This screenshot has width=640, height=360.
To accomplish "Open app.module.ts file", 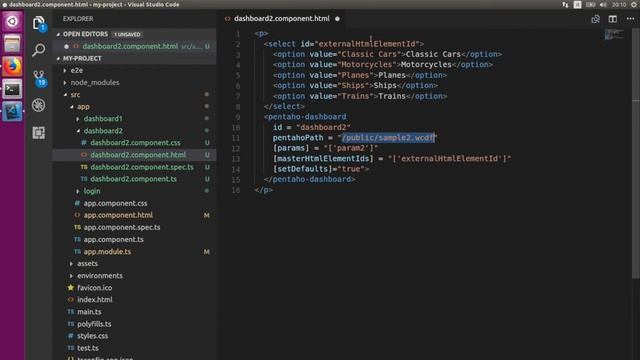I will pyautogui.click(x=107, y=252).
